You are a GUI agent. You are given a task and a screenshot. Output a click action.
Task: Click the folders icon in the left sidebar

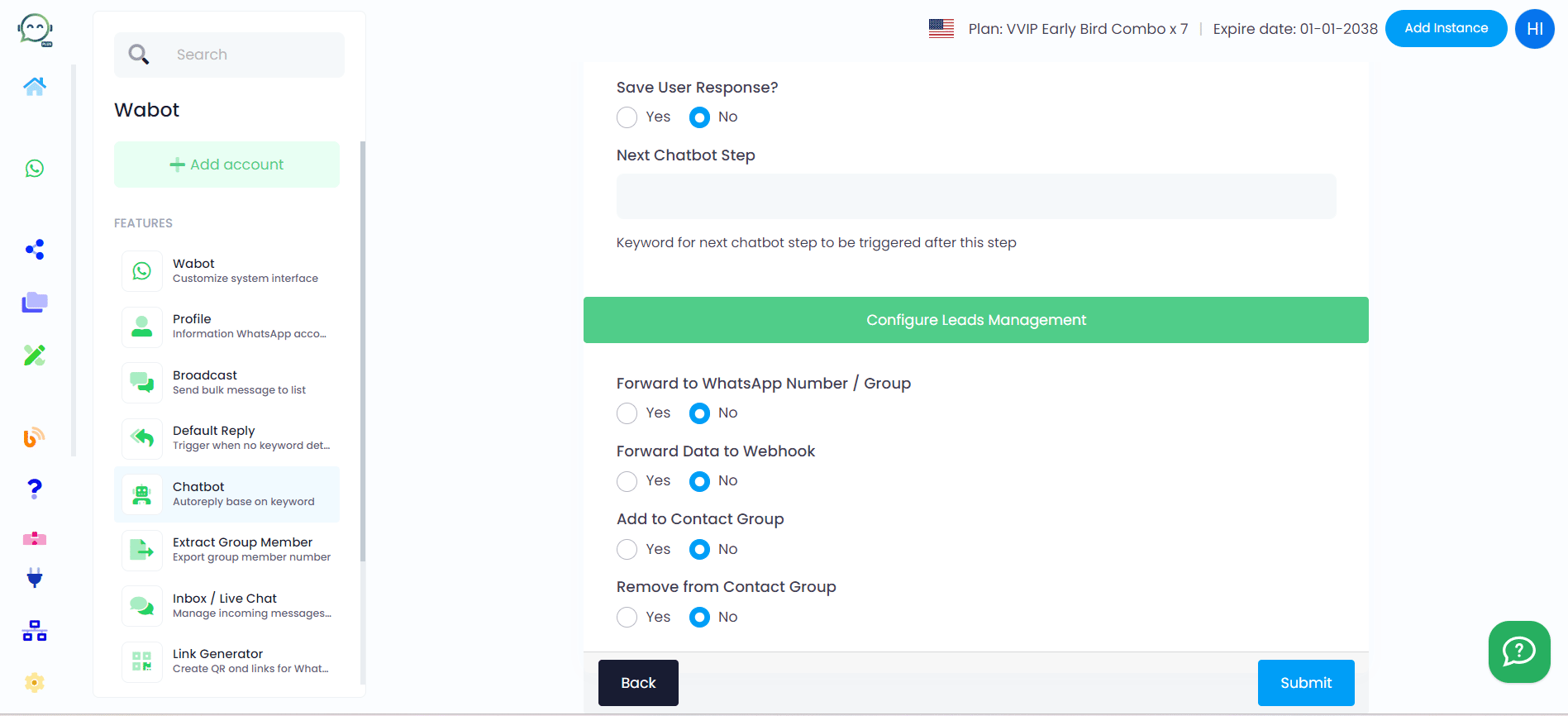click(x=33, y=302)
